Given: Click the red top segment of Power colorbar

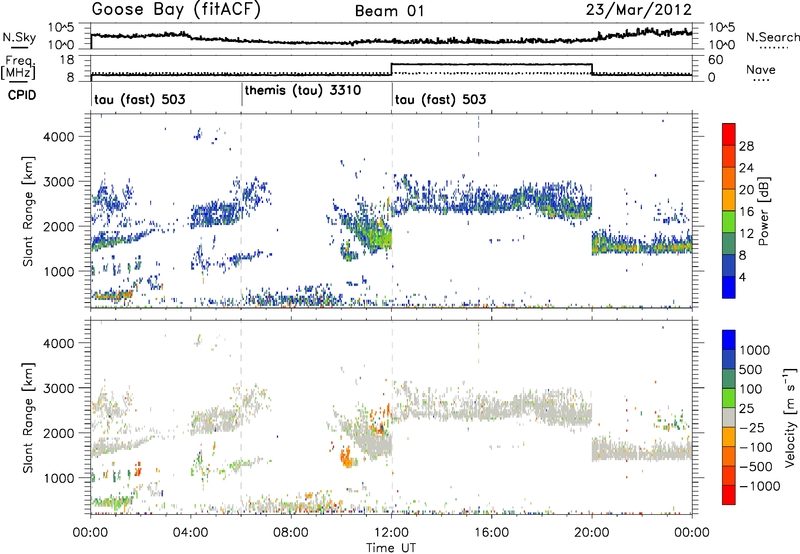Looking at the screenshot, I should coord(729,134).
